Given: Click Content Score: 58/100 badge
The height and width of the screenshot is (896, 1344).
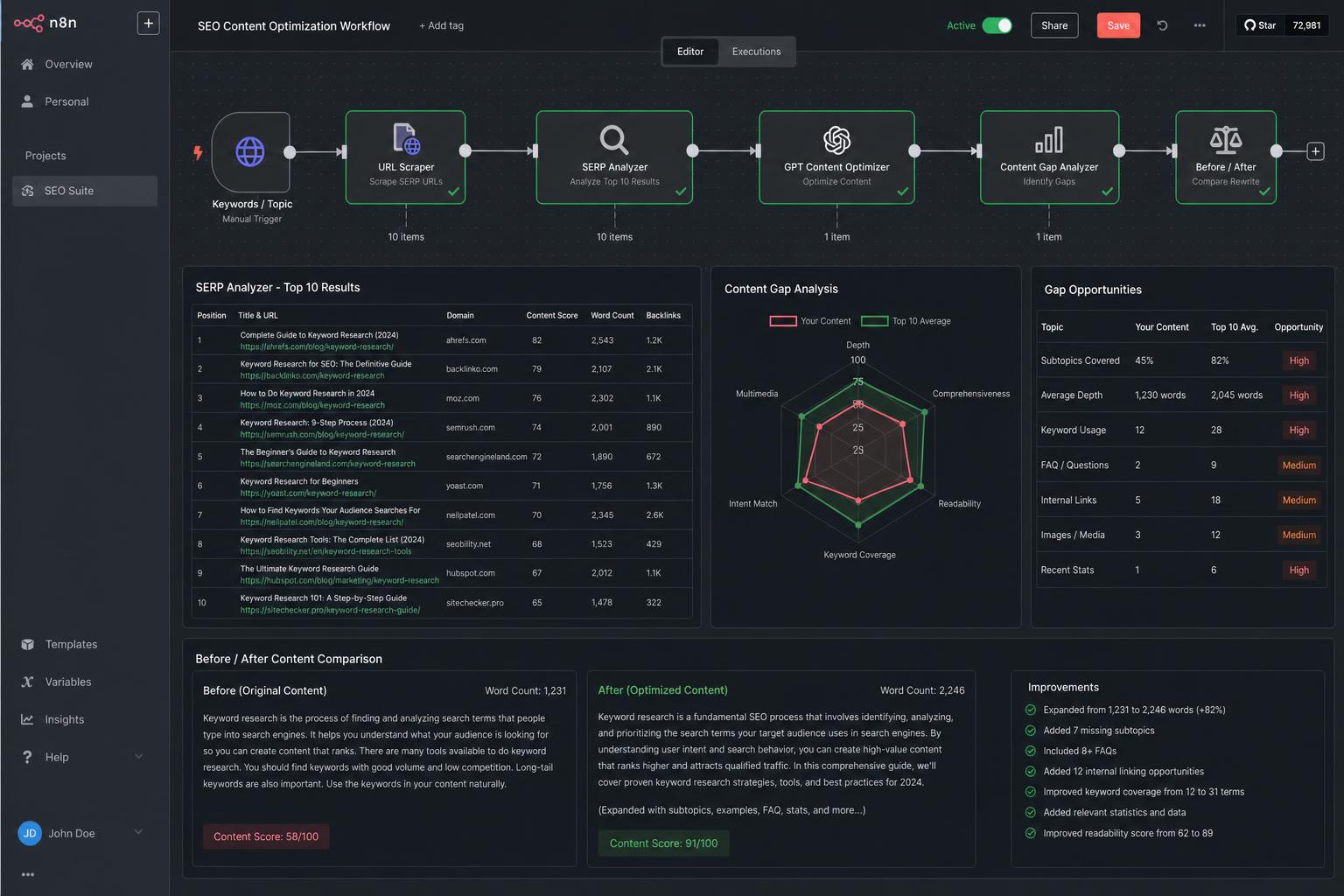Looking at the screenshot, I should (266, 836).
